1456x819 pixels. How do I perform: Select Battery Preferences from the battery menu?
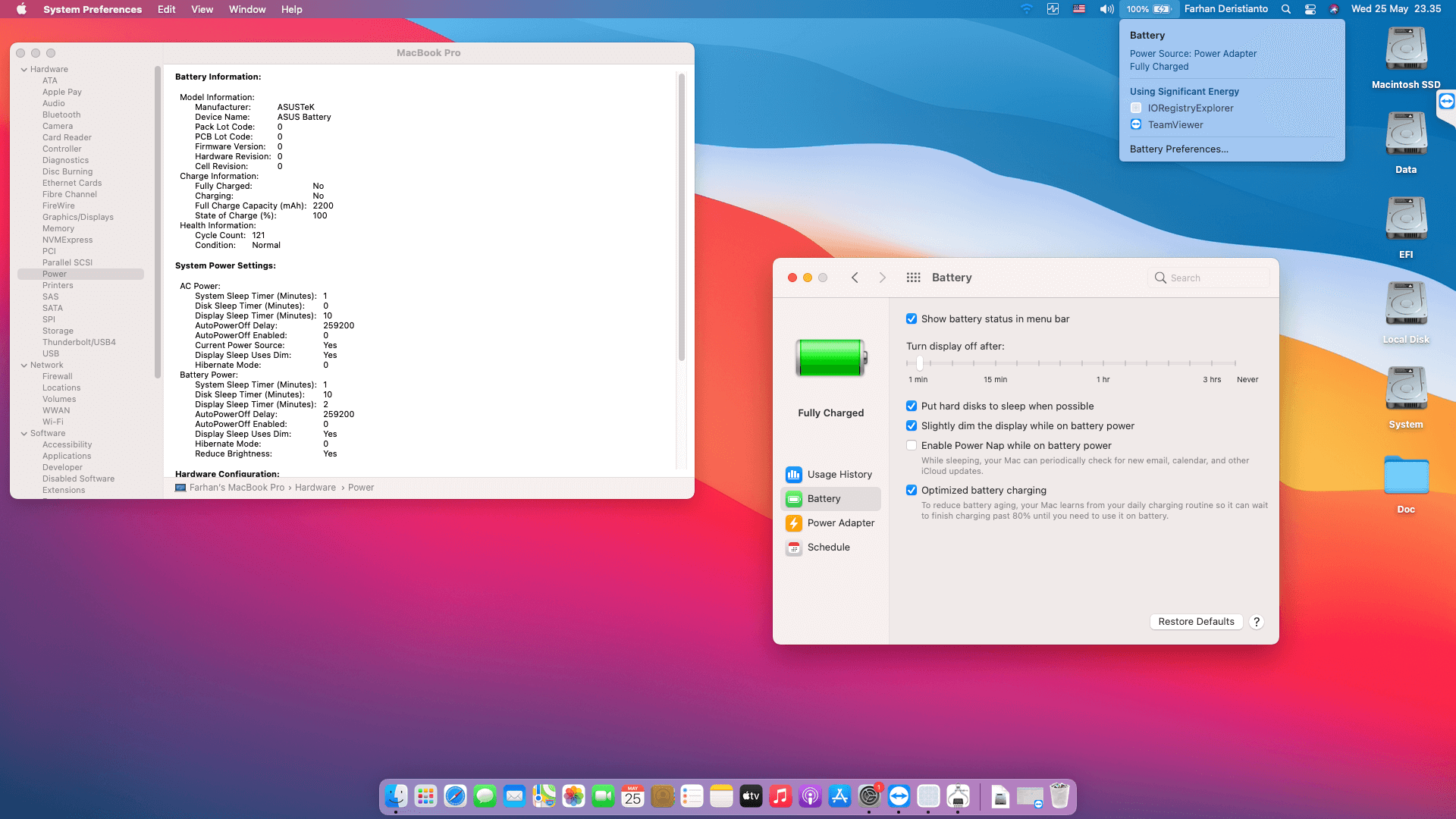coord(1178,149)
